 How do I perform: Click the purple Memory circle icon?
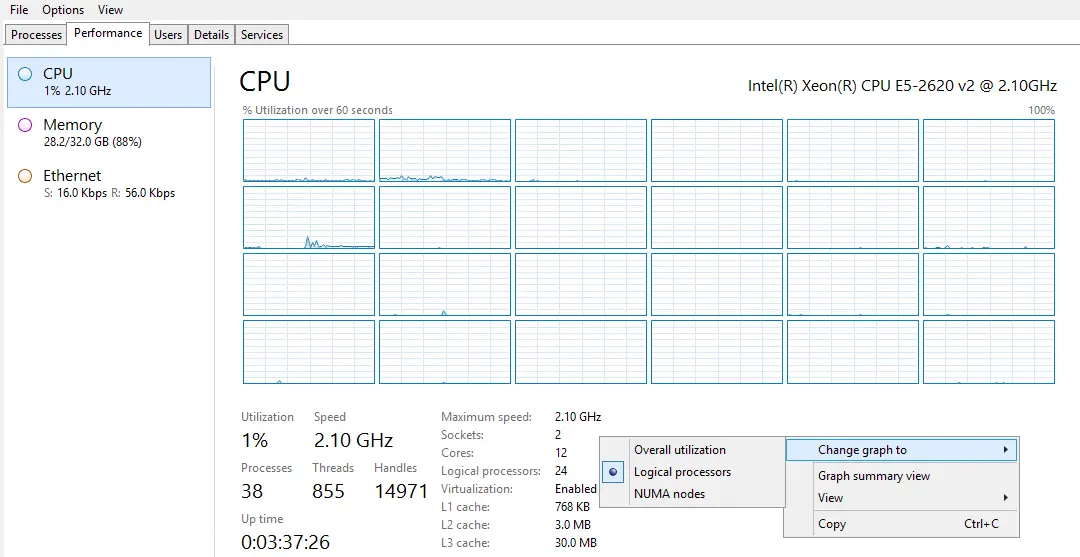(x=25, y=125)
